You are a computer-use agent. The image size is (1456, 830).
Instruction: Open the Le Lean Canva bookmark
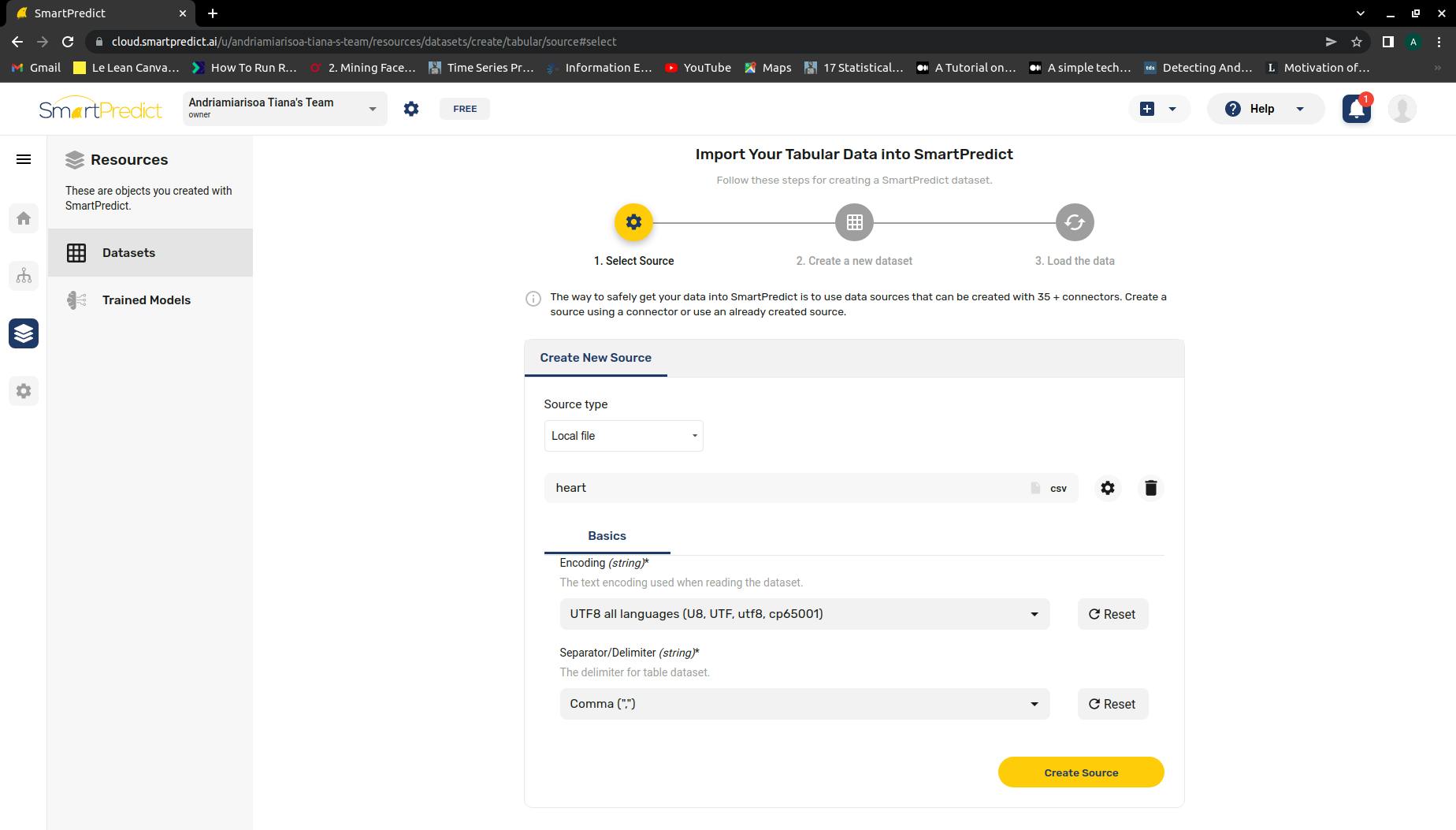click(x=126, y=68)
